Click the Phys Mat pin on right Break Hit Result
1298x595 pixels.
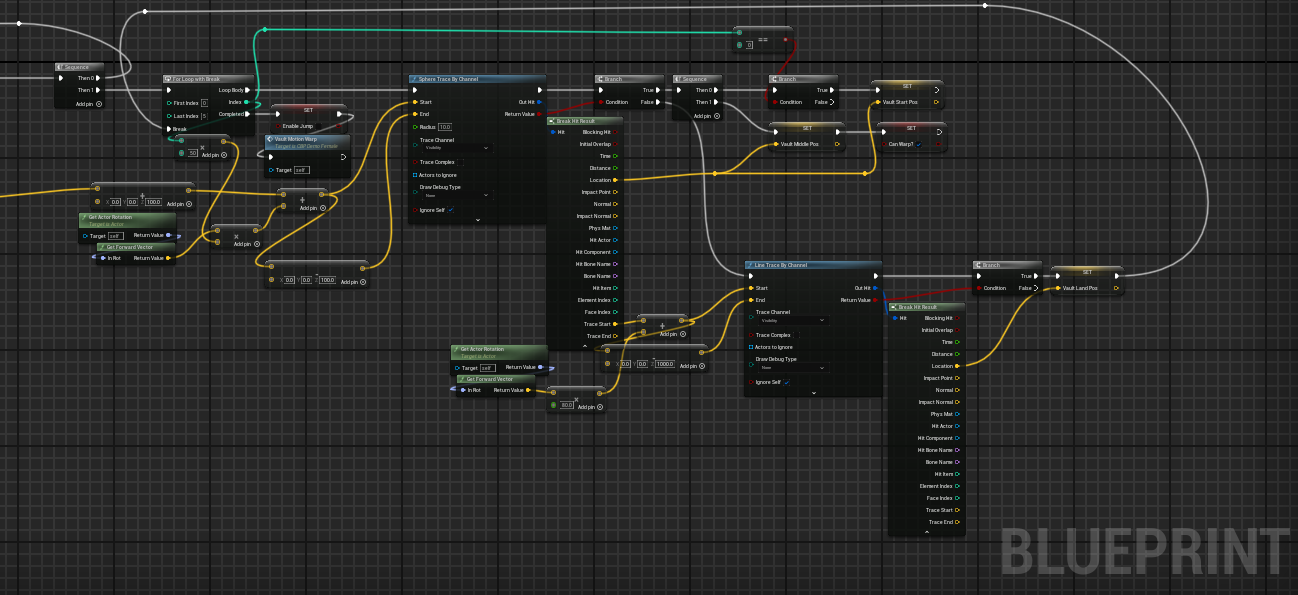[x=957, y=414]
